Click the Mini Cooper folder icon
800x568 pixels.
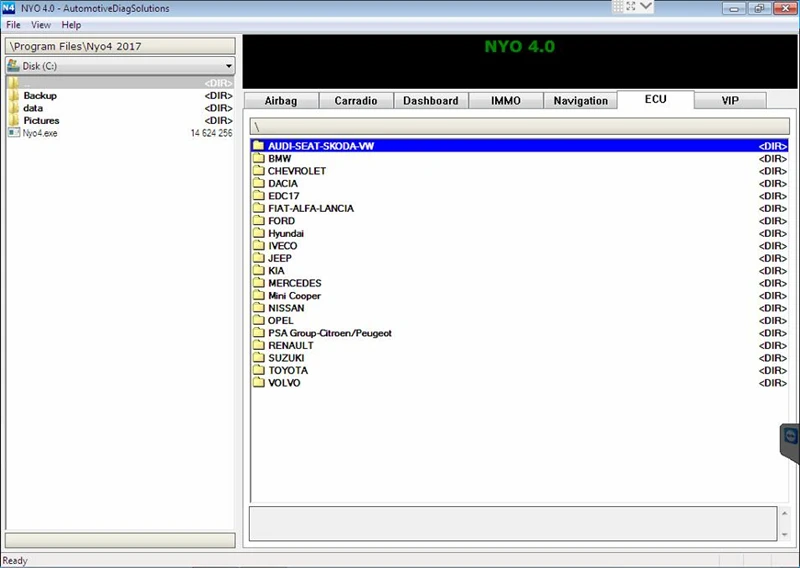coord(259,295)
